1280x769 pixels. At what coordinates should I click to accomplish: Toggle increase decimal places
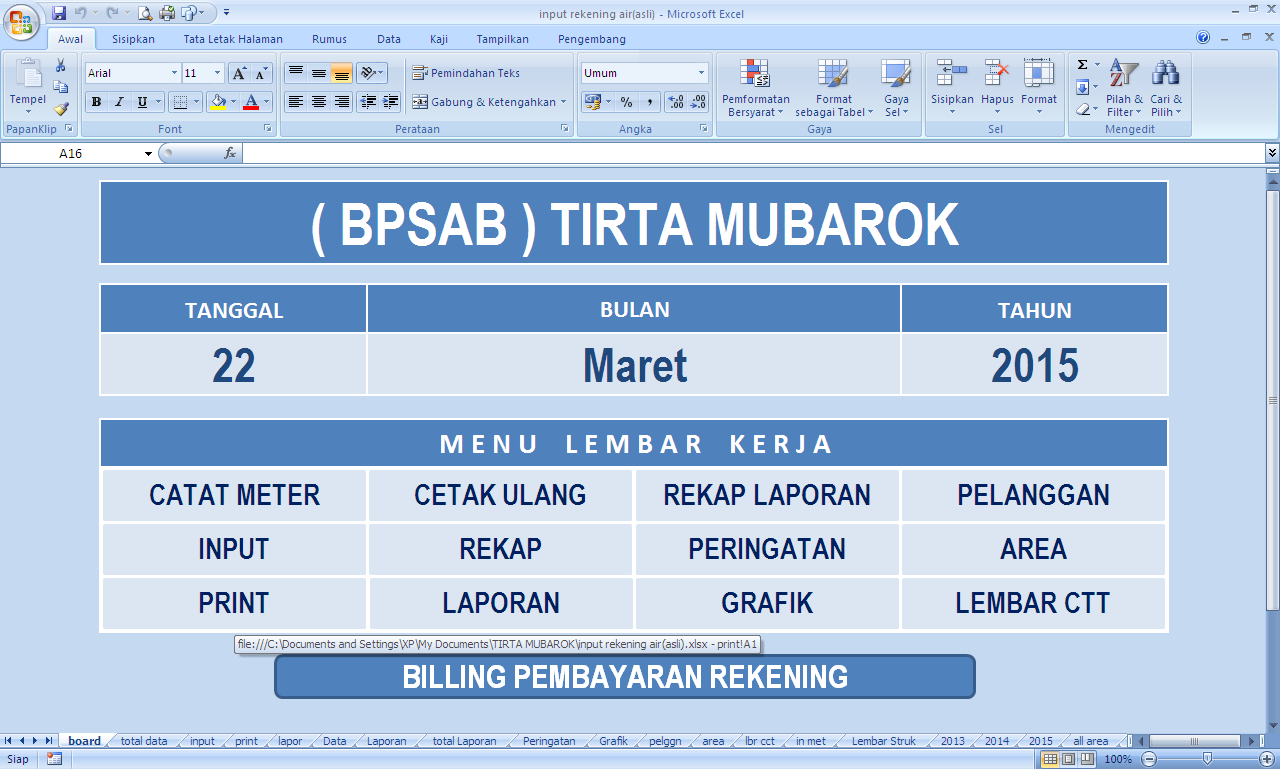(x=676, y=103)
